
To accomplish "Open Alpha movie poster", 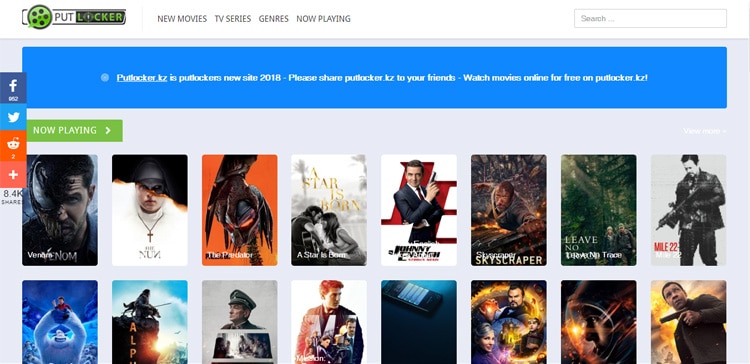I will coord(150,322).
